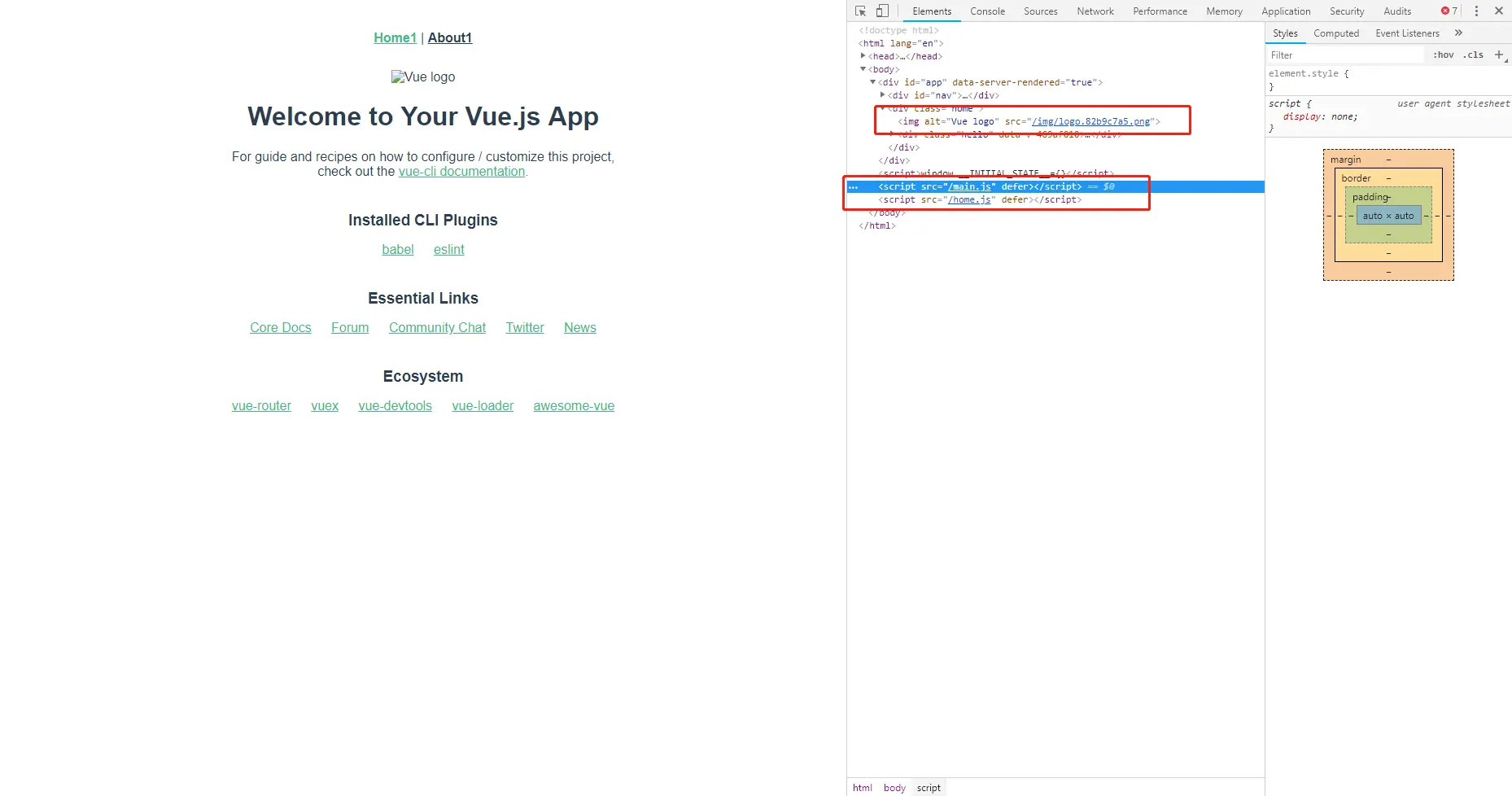Open the awesome-vue ecosystem link
The image size is (1512, 796).
574,405
